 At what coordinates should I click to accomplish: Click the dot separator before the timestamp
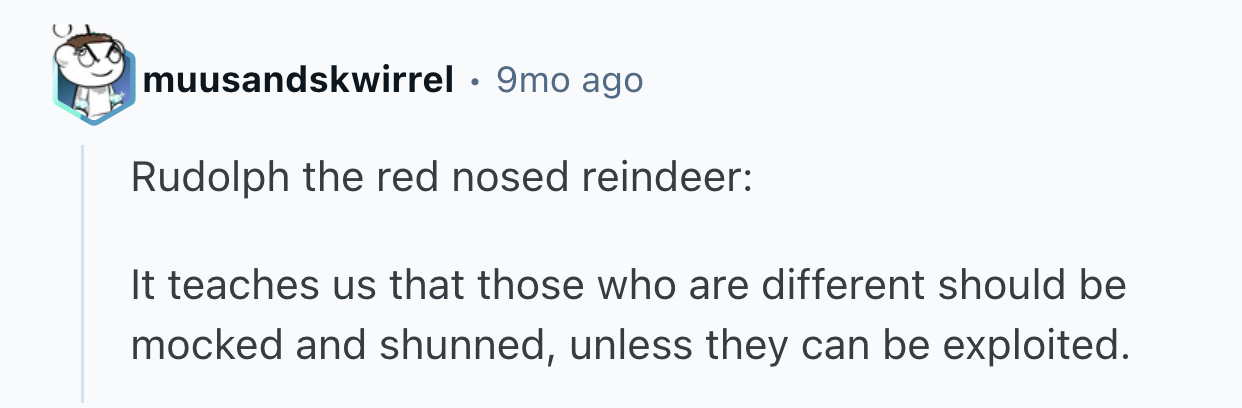pyautogui.click(x=476, y=80)
